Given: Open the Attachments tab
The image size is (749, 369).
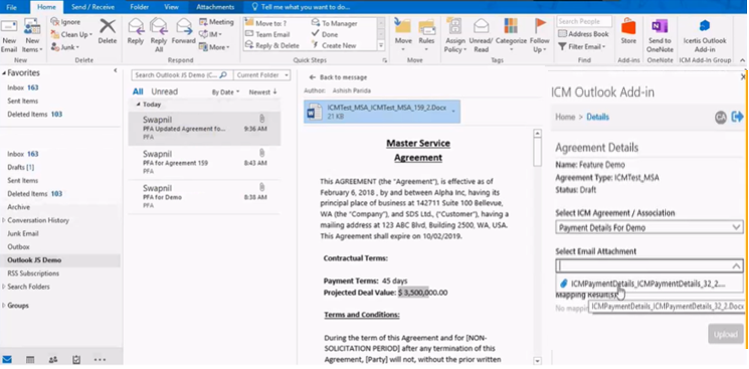Looking at the screenshot, I should click(x=215, y=7).
